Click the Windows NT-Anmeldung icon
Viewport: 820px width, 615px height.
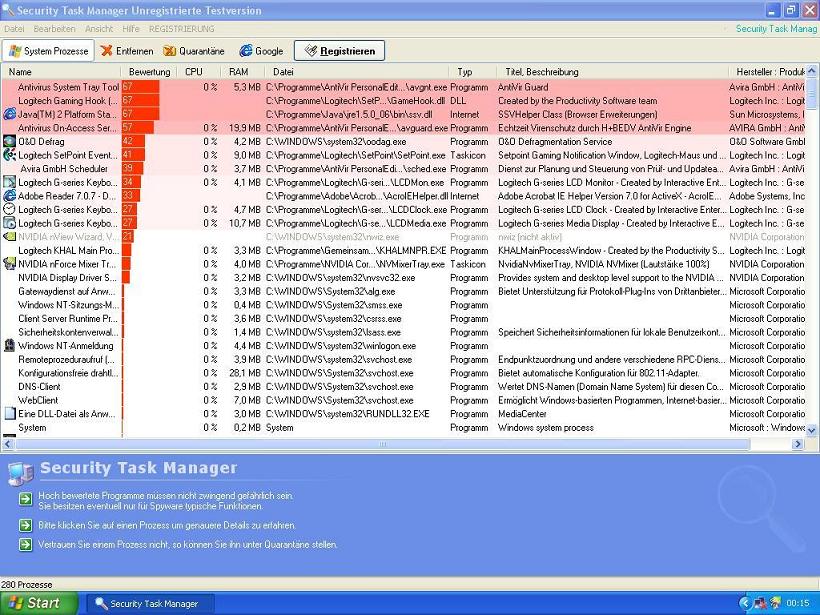(x=9, y=345)
